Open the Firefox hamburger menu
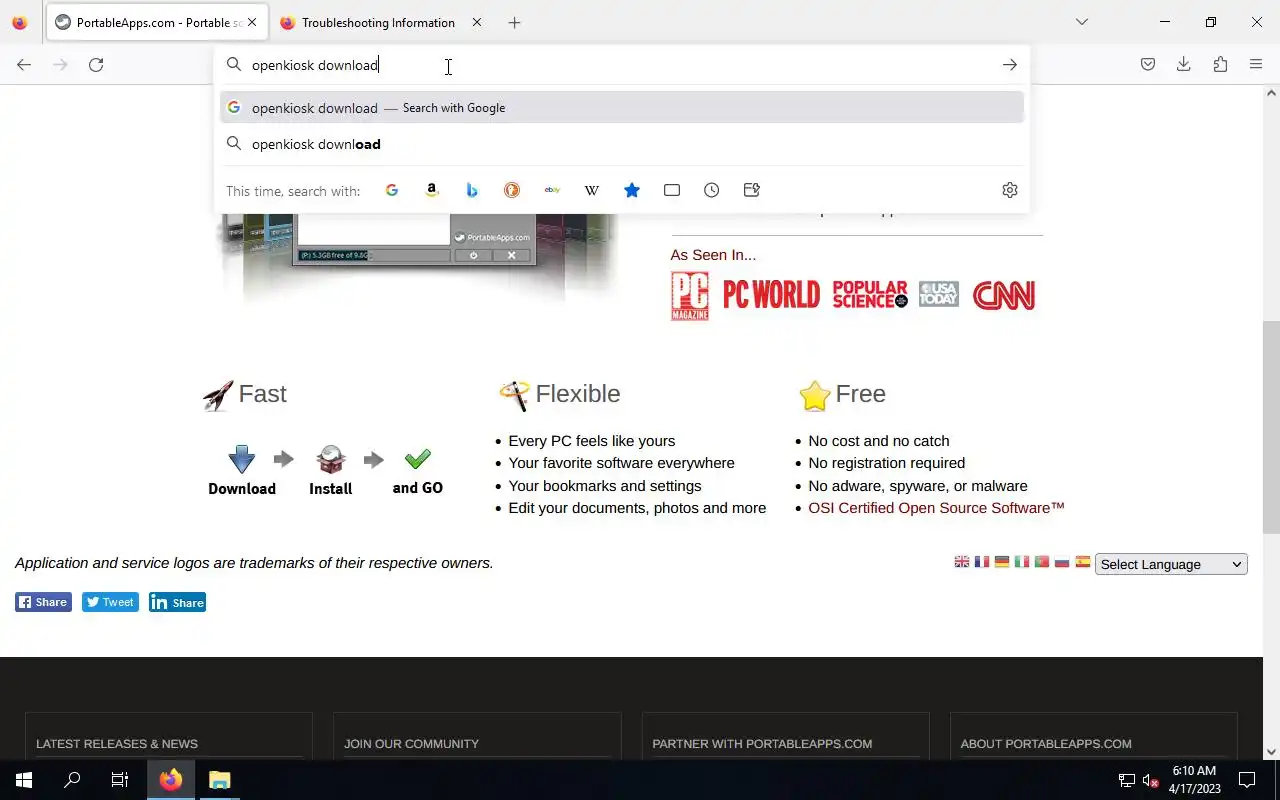The height and width of the screenshot is (800, 1280). point(1256,65)
